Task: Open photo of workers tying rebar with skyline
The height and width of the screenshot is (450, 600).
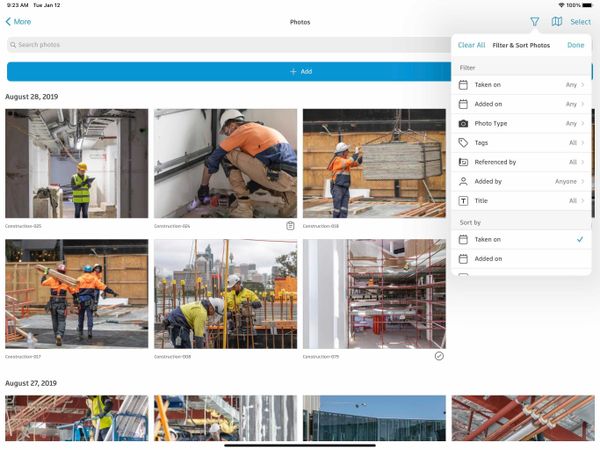Action: 225,294
